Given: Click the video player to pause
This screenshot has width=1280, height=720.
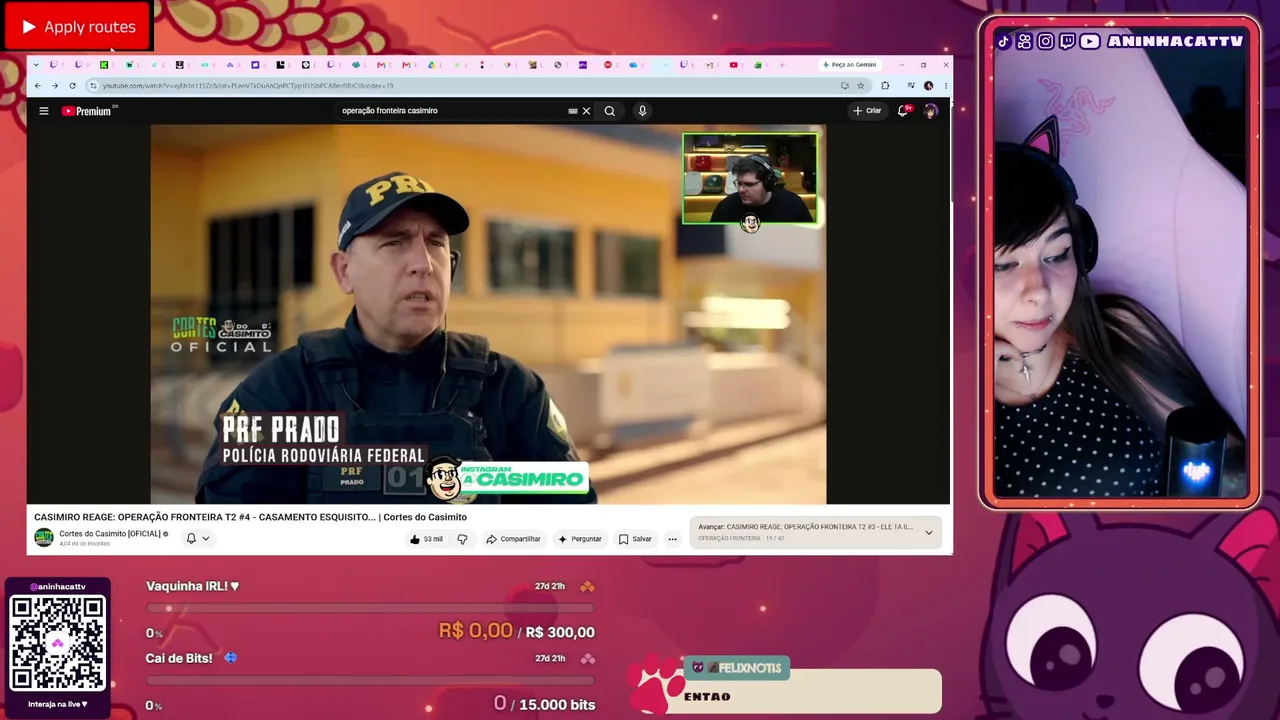Looking at the screenshot, I should (x=488, y=314).
